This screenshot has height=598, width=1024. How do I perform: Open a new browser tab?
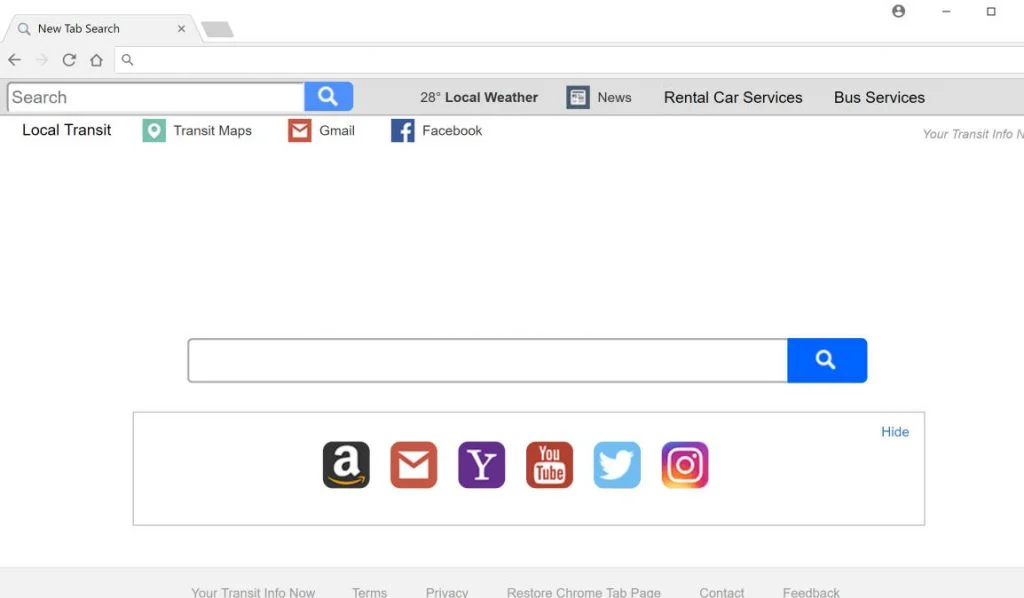(217, 29)
